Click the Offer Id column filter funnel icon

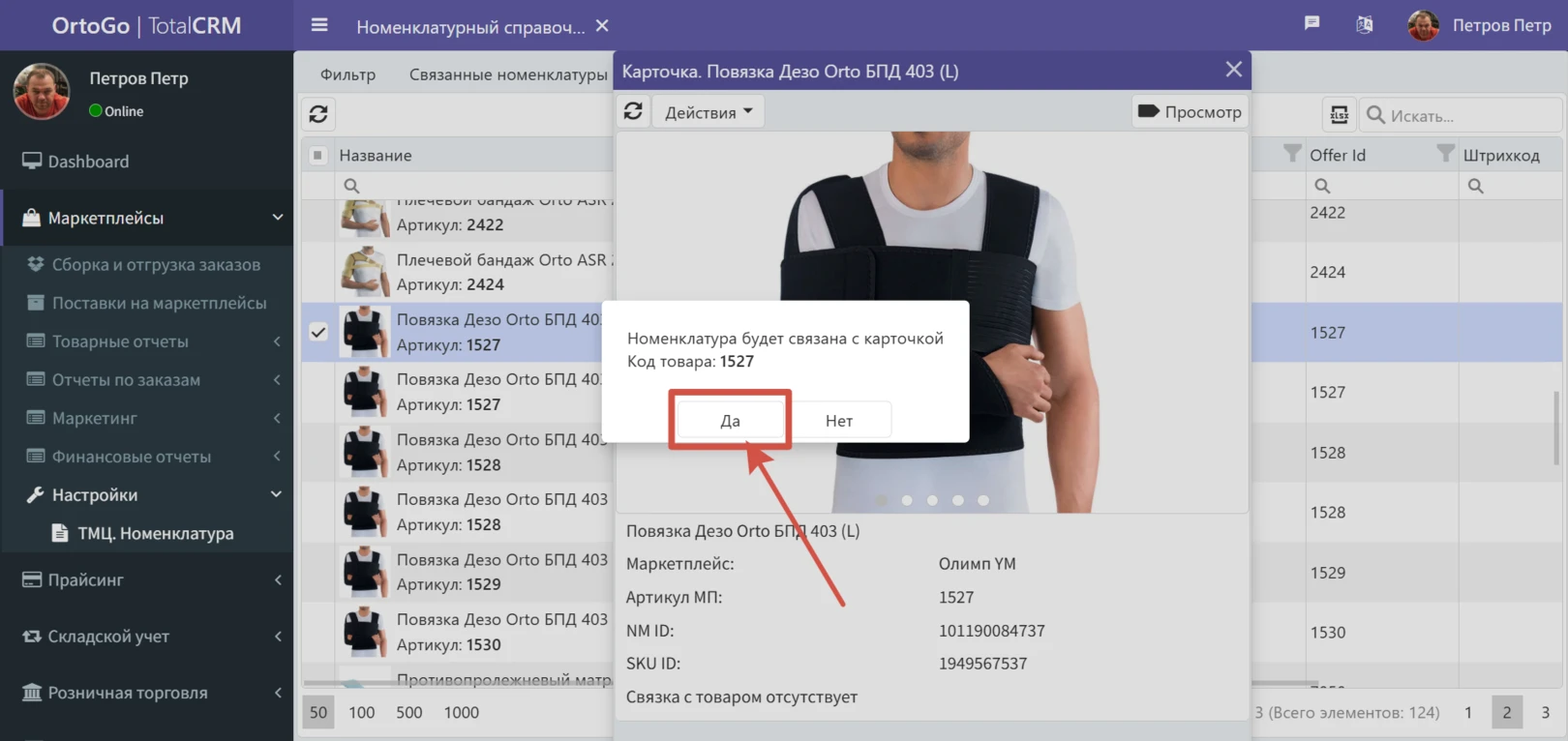[x=1291, y=154]
